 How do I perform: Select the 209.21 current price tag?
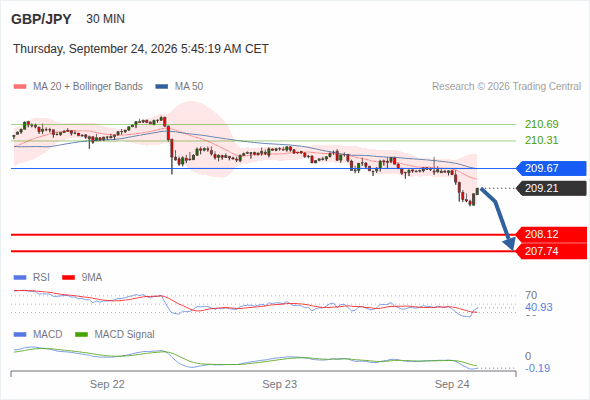551,188
